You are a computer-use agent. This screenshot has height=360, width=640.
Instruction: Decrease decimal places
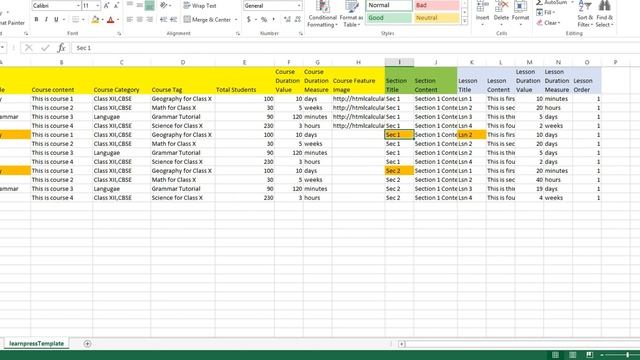[x=298, y=20]
